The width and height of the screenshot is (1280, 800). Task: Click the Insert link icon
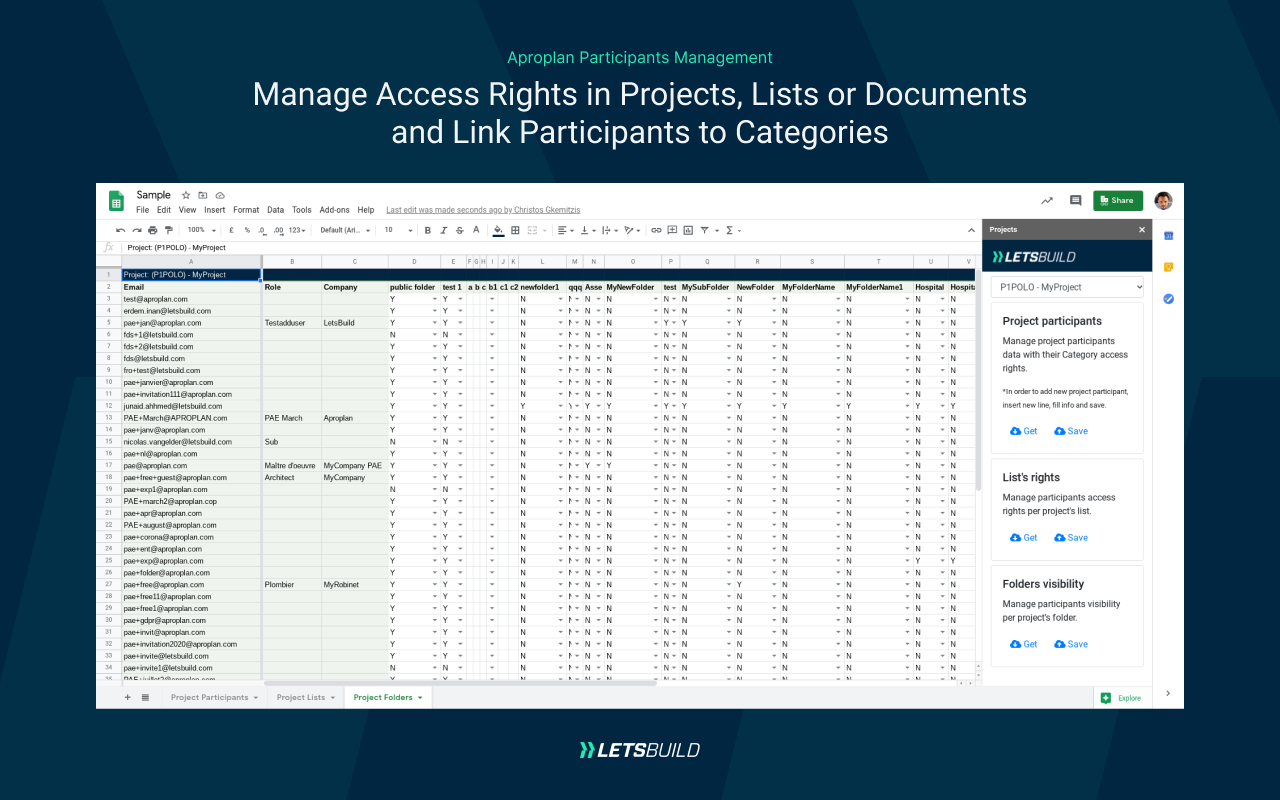tap(656, 230)
